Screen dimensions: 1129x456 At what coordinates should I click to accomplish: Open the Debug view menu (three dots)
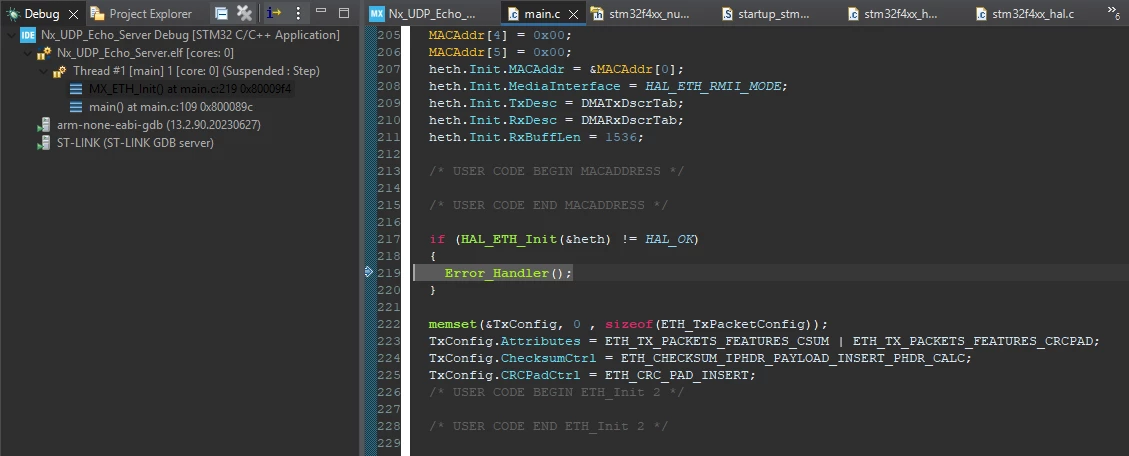(299, 13)
